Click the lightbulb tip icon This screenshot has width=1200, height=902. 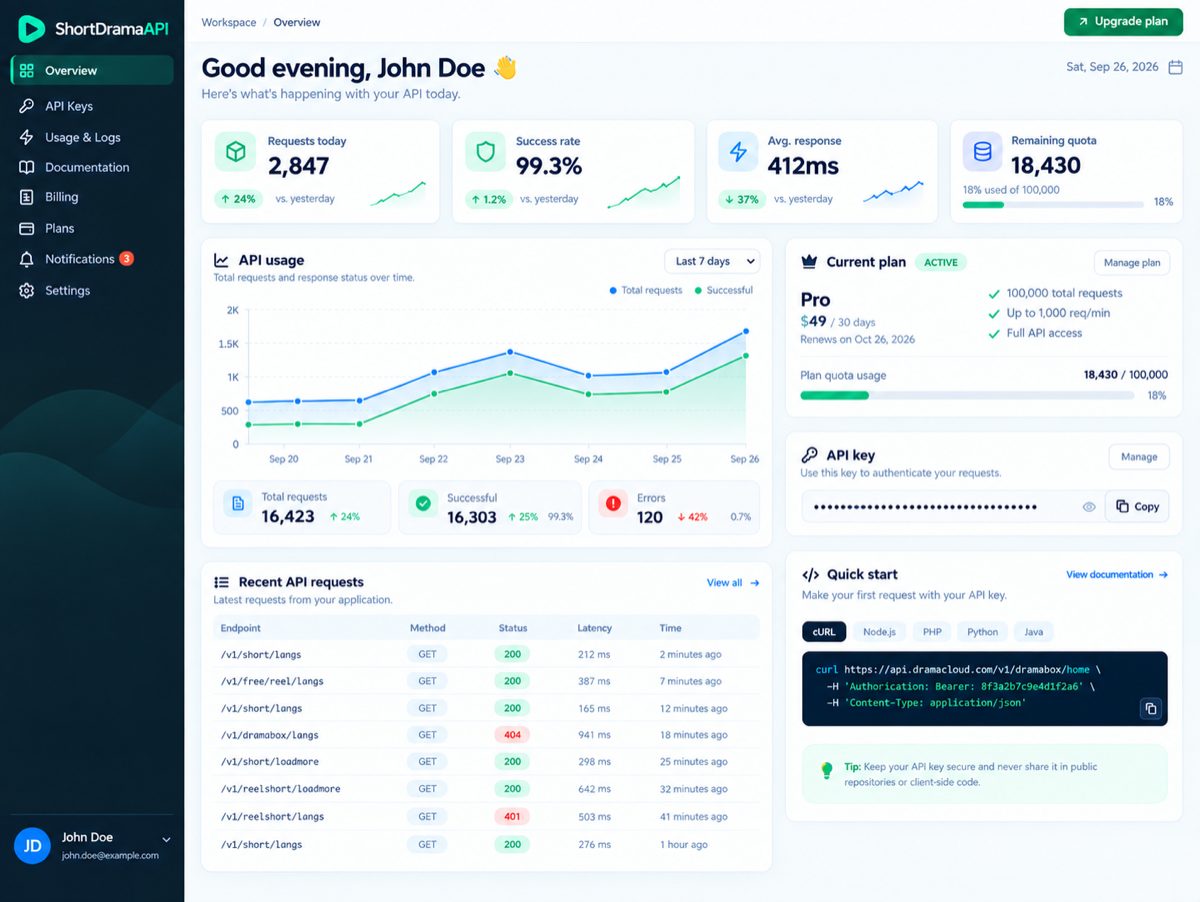(827, 770)
